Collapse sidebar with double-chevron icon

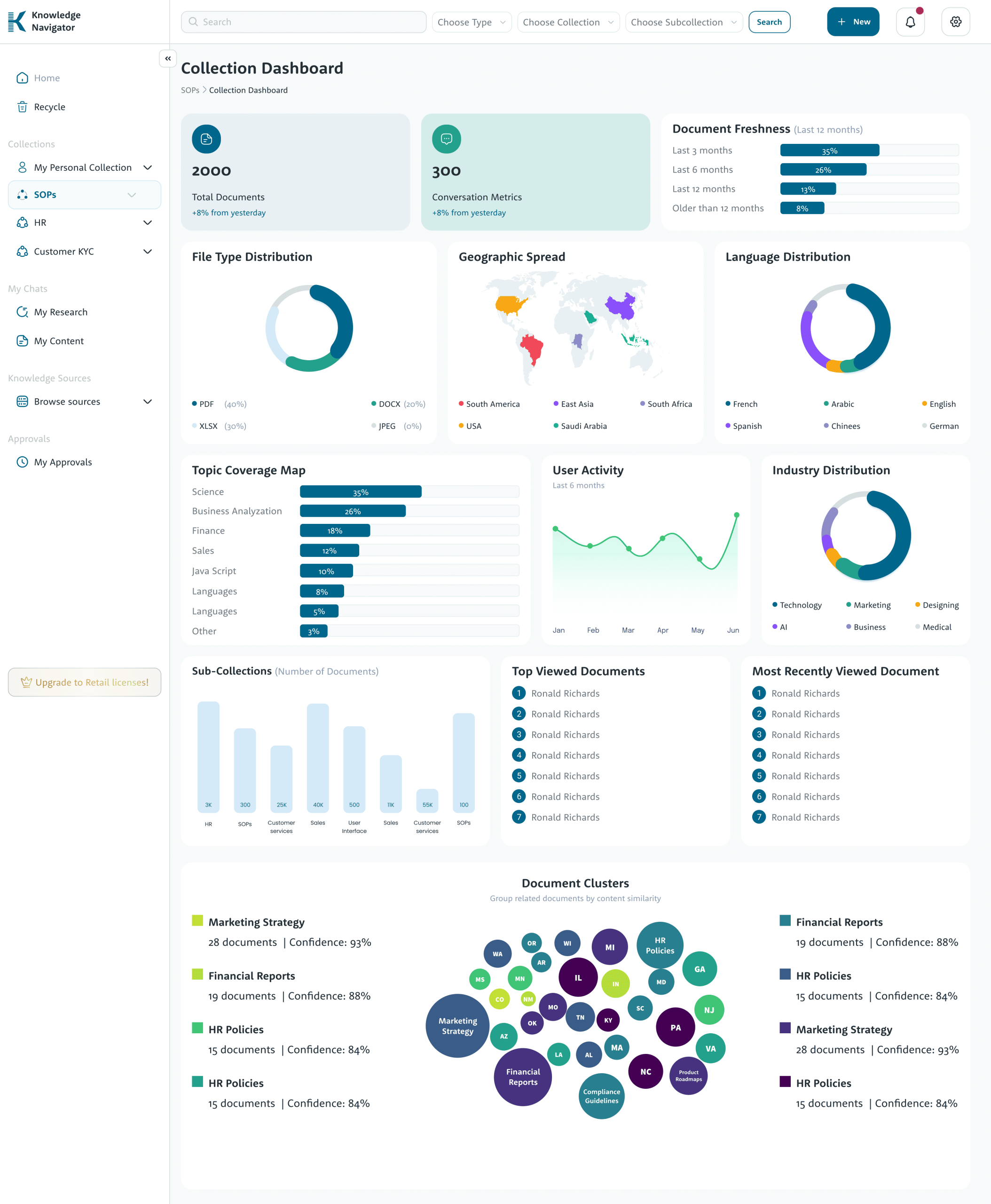[x=168, y=58]
